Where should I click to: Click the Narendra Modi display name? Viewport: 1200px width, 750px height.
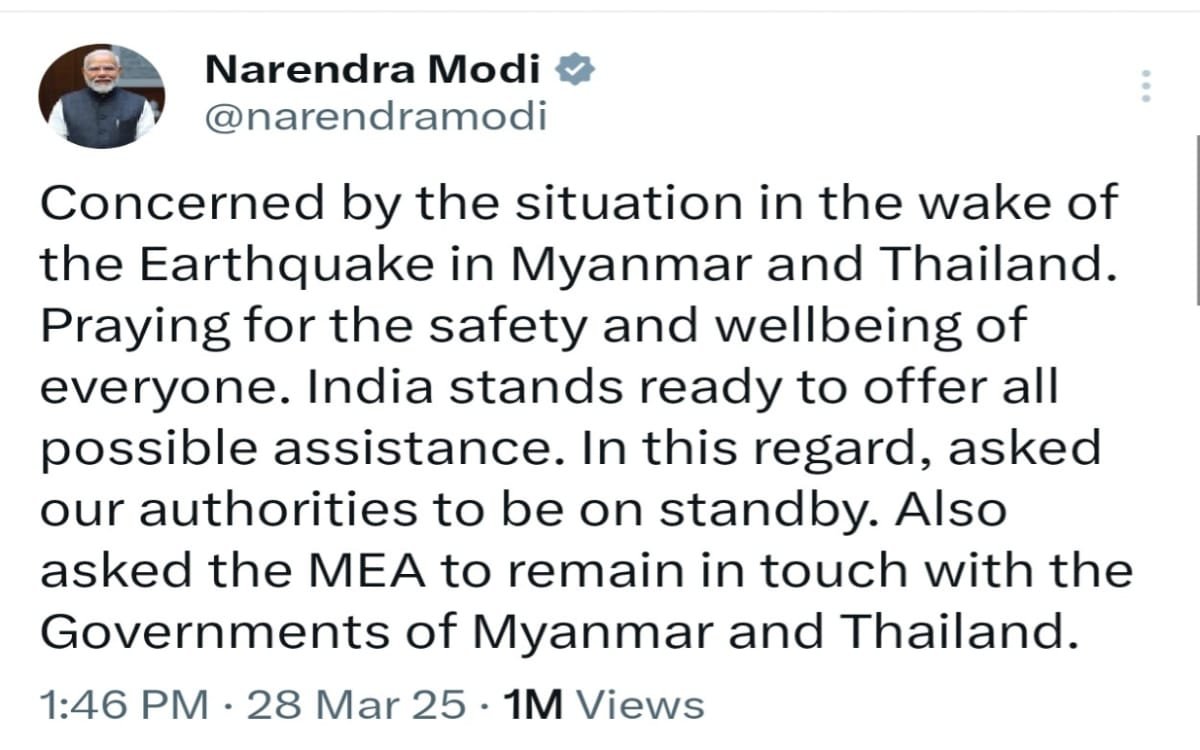pyautogui.click(x=372, y=71)
